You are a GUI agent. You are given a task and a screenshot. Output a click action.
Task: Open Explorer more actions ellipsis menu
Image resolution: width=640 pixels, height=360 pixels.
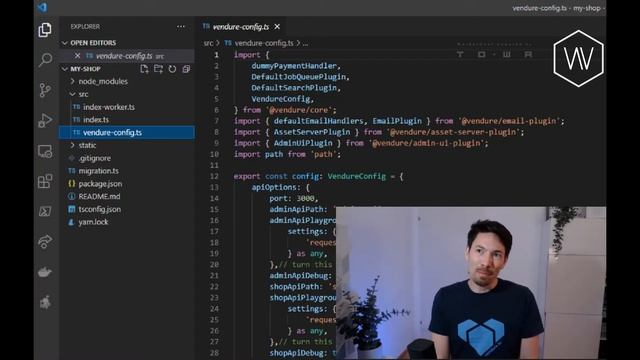tap(181, 27)
